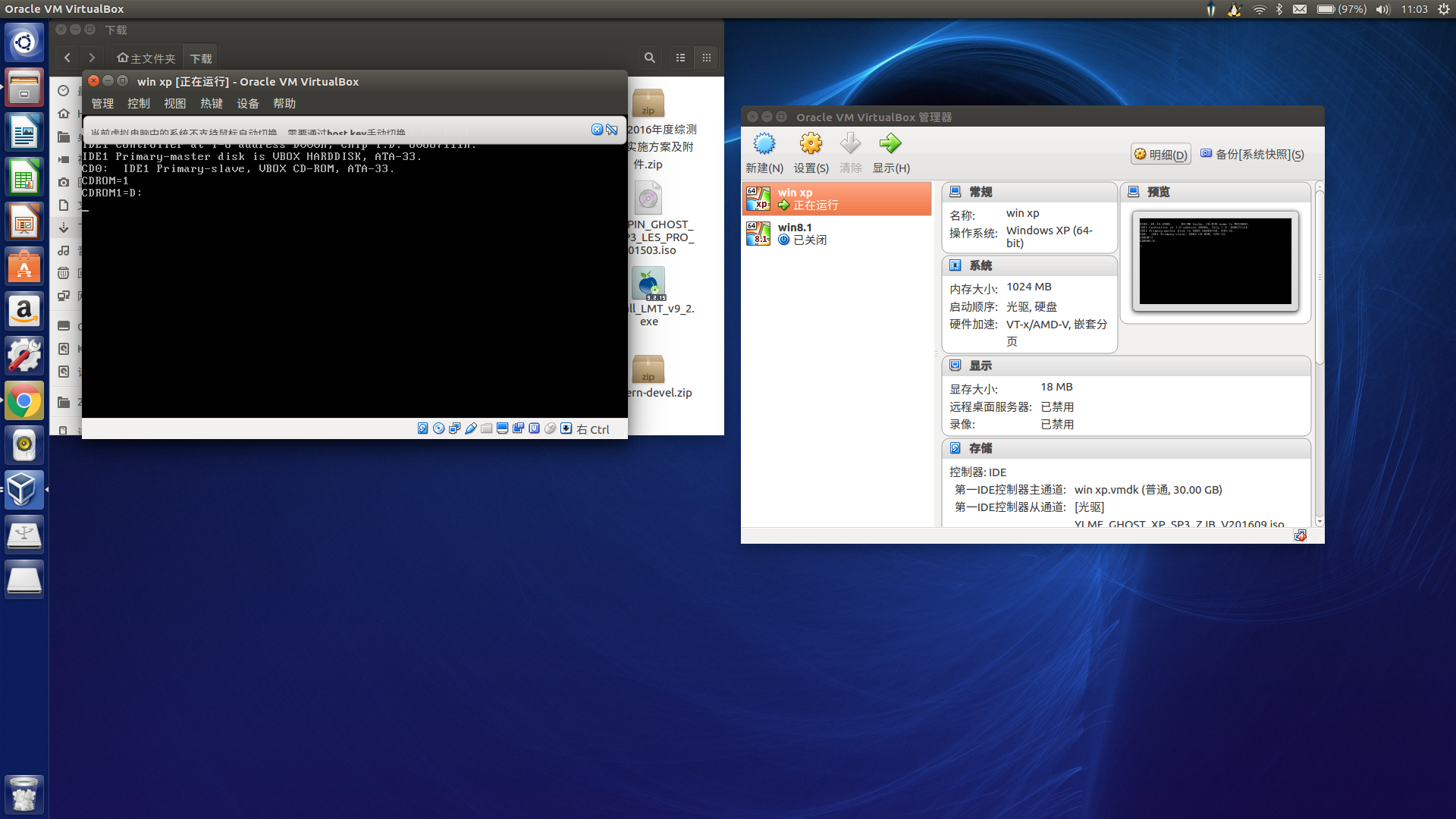1456x819 pixels.
Task: Open the Snapshots (备份[系统快照]) button
Action: pos(1252,155)
